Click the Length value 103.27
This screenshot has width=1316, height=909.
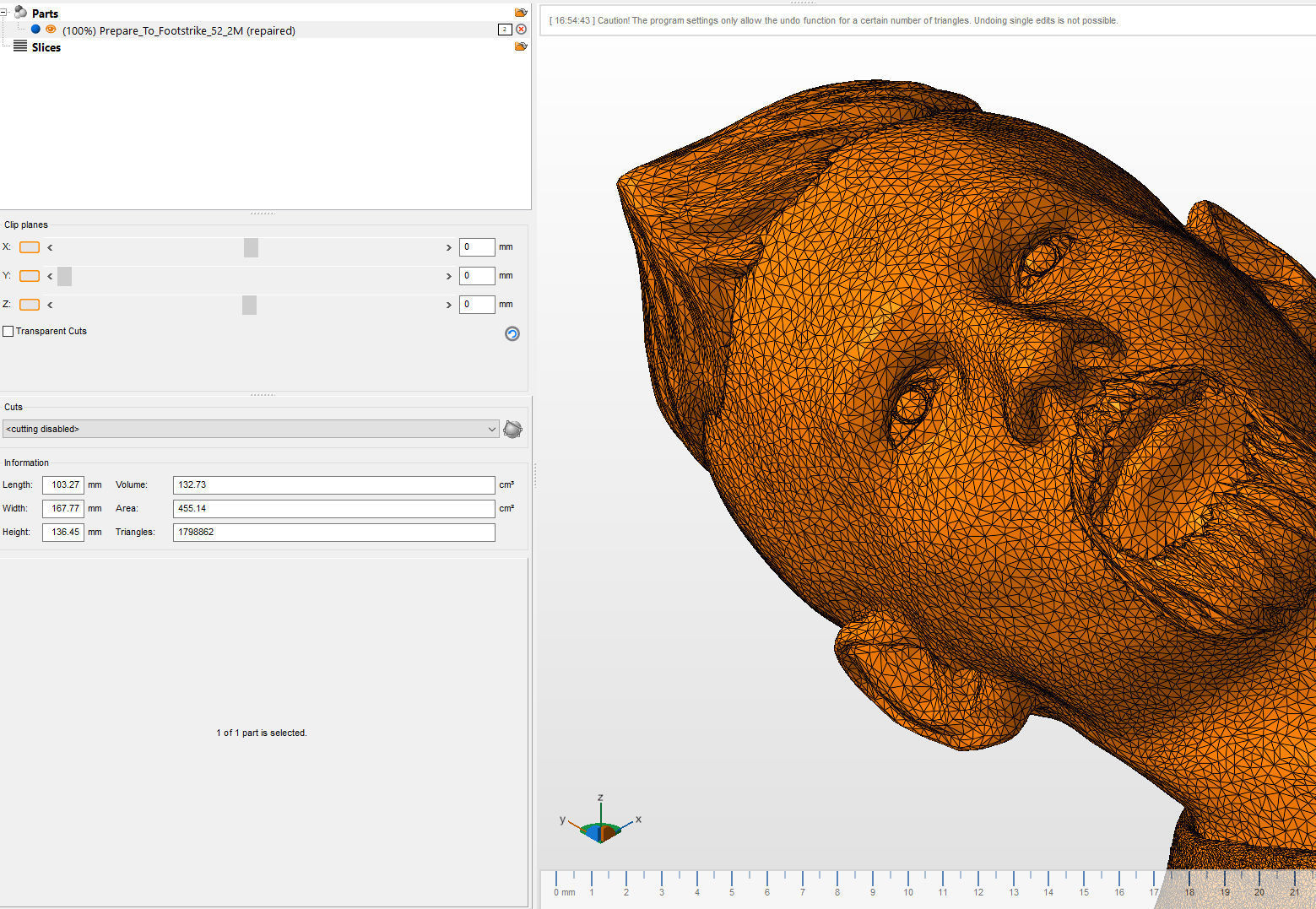(63, 485)
